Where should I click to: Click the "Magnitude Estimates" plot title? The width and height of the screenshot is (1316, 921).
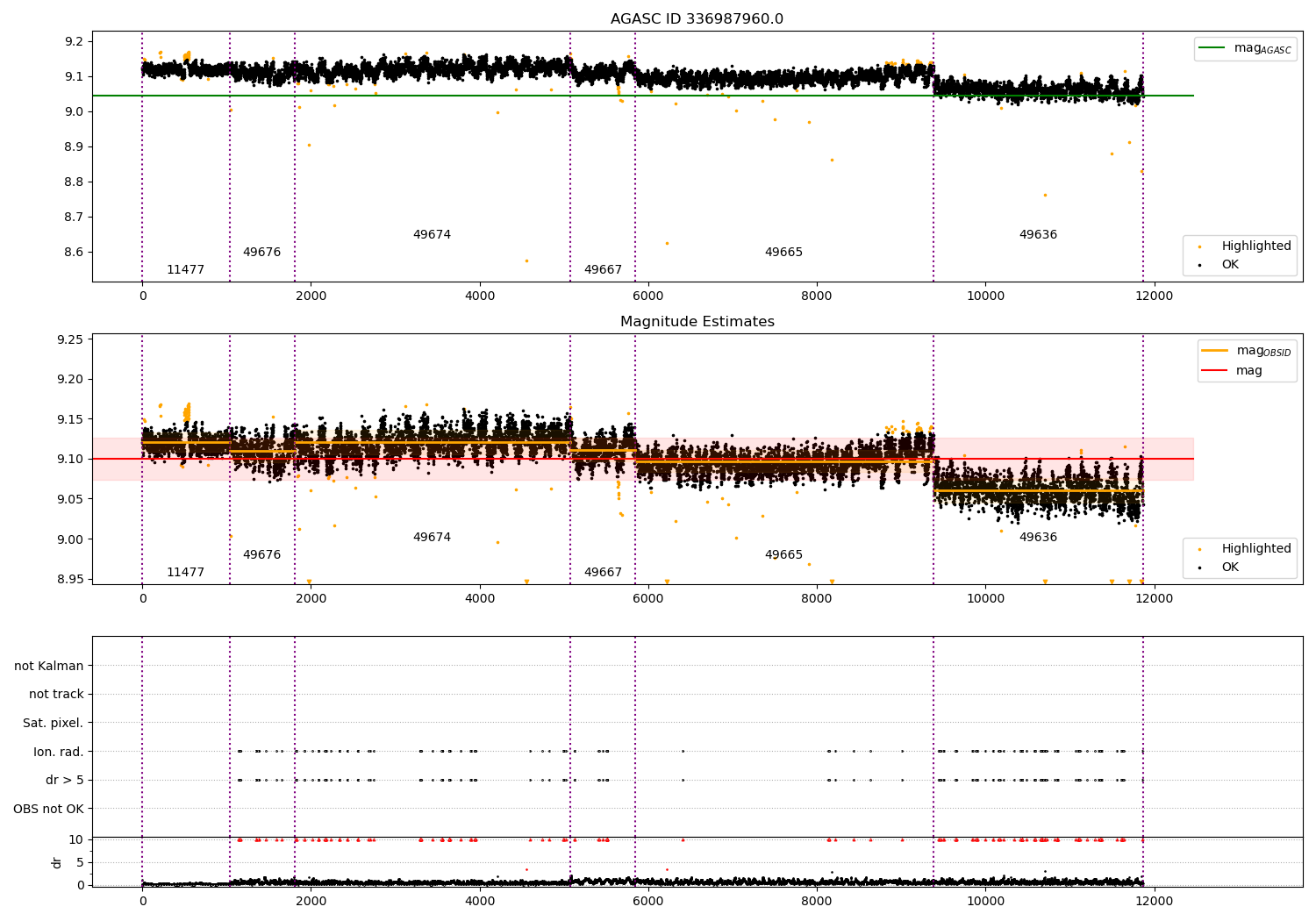click(697, 322)
